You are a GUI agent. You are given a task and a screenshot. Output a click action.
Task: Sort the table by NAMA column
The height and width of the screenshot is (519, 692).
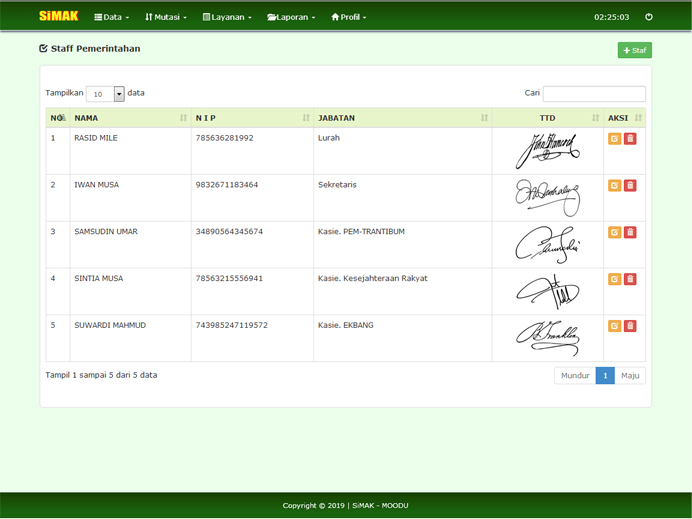(x=130, y=118)
